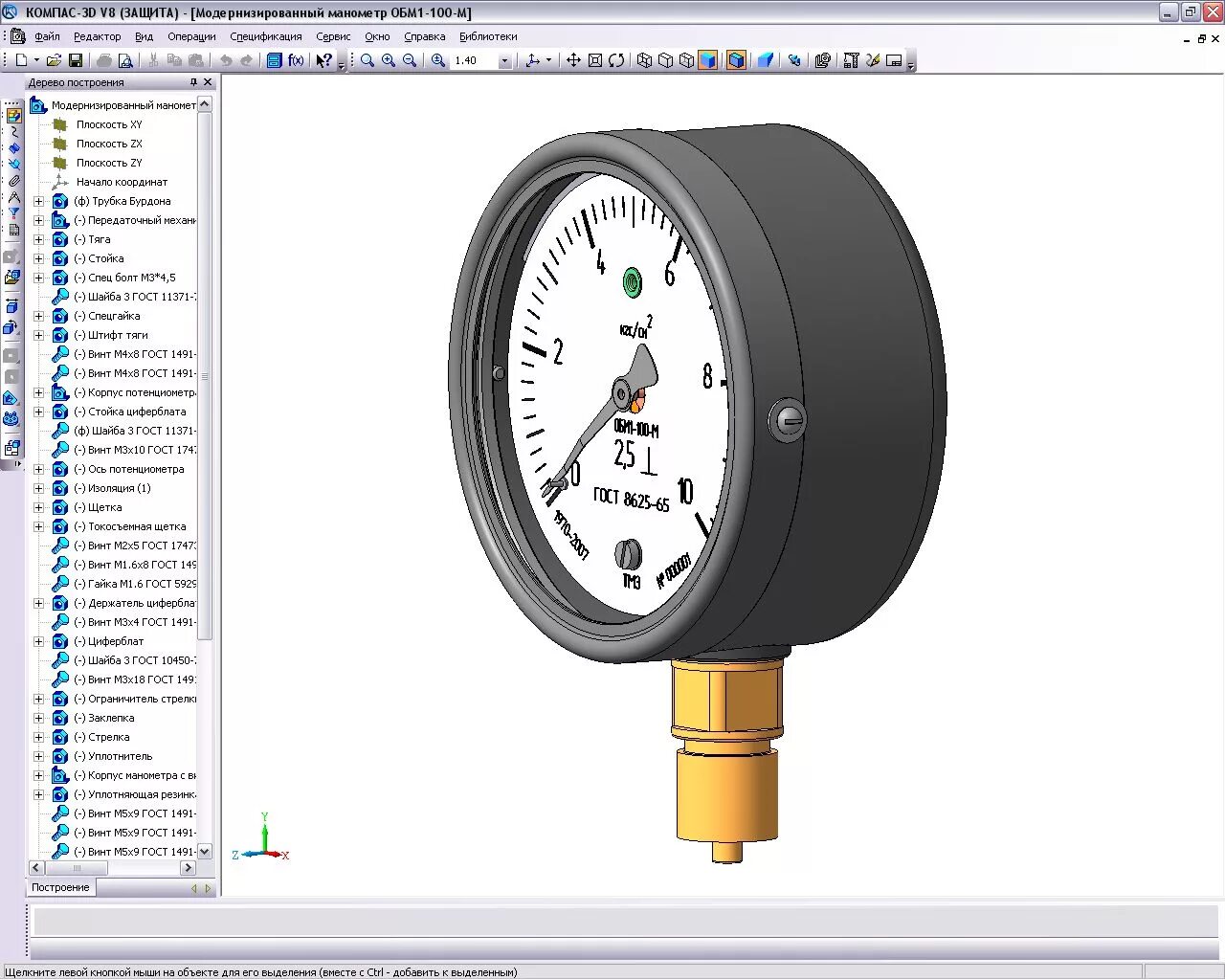The image size is (1225, 980).
Task: Select the Pan (move) view tool
Action: 573,60
